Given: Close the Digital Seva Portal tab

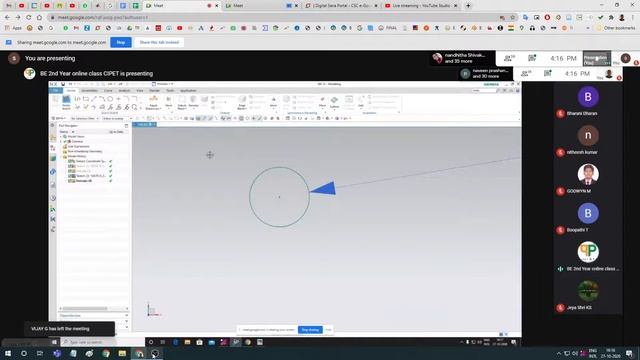Looking at the screenshot, I should coord(376,6).
